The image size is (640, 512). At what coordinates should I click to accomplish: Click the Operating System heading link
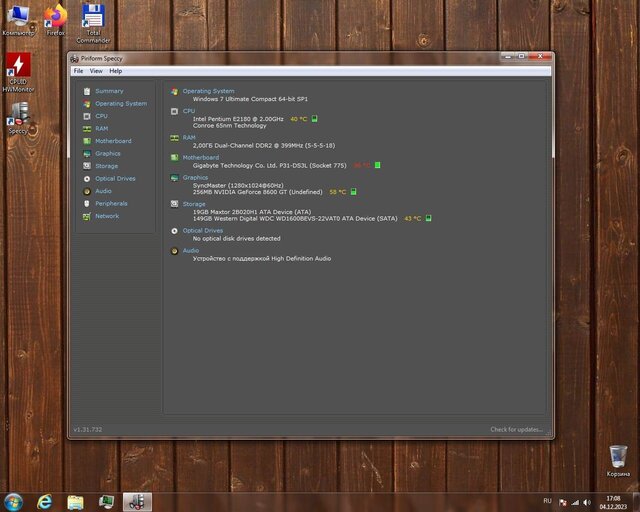[x=208, y=91]
